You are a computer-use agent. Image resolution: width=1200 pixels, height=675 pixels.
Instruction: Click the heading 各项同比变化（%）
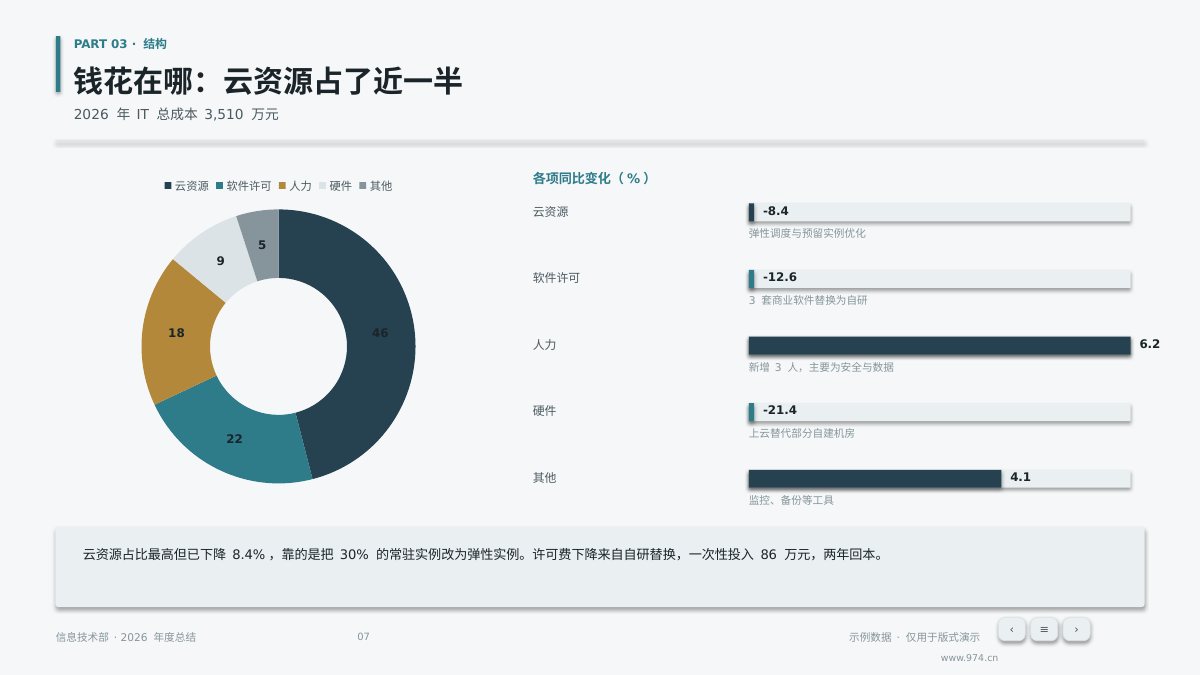click(591, 178)
